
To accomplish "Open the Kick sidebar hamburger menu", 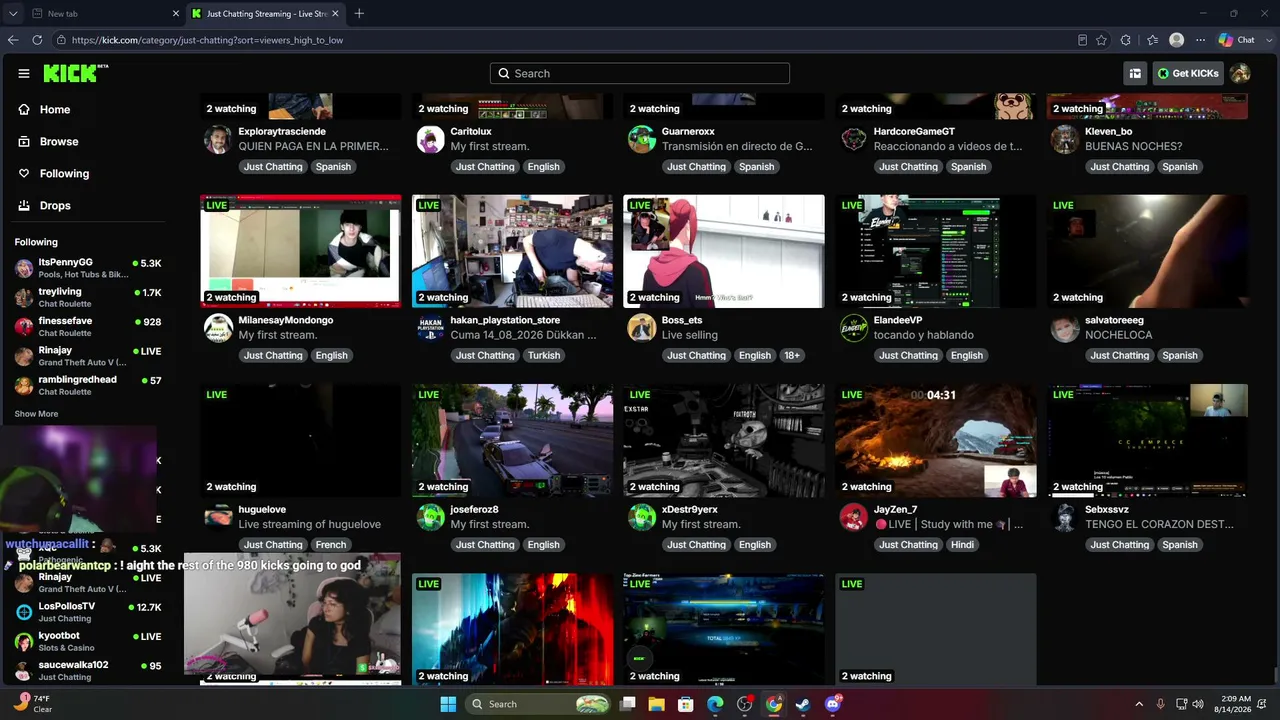I will (24, 73).
